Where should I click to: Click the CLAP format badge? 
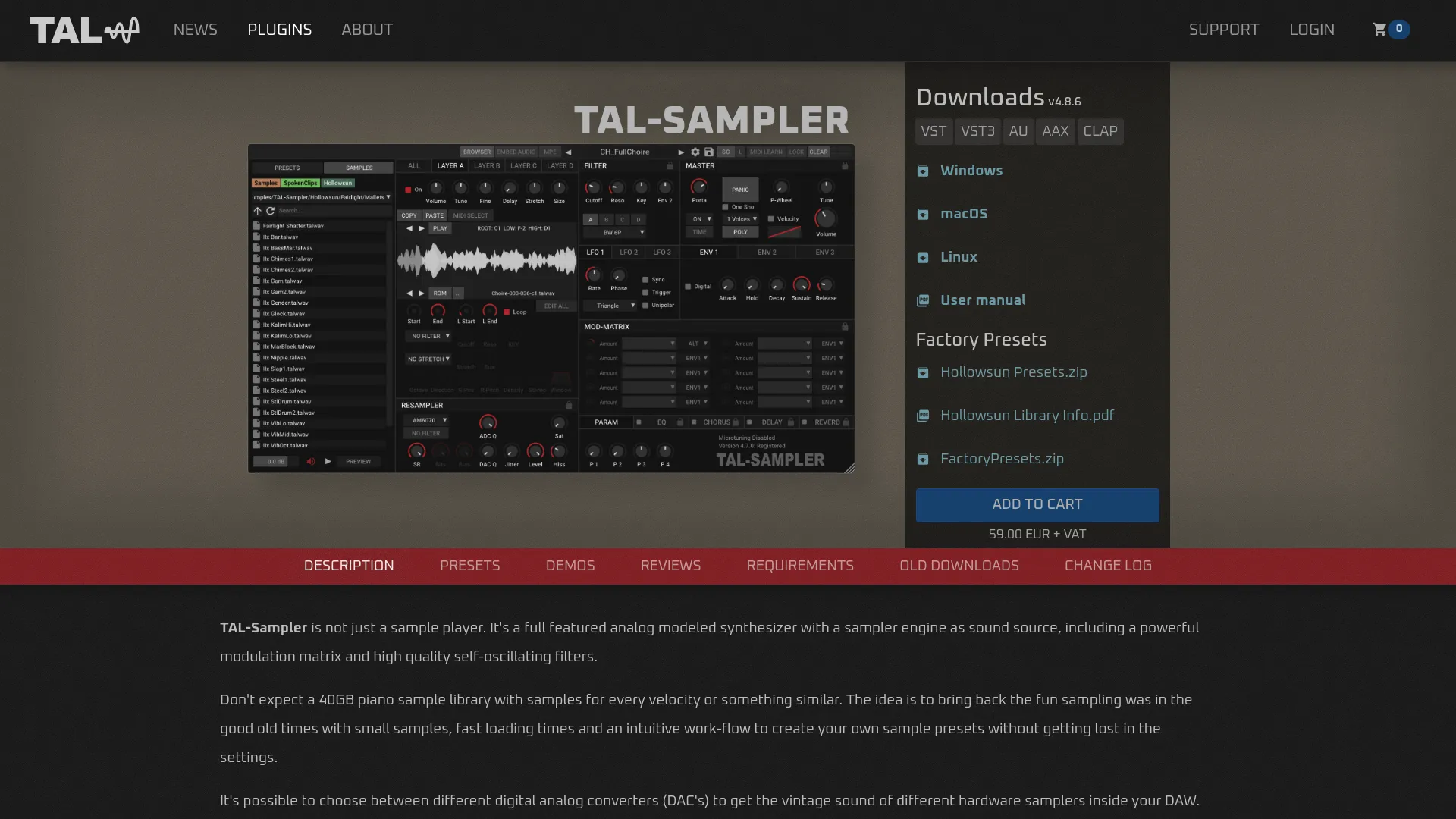(x=1100, y=131)
